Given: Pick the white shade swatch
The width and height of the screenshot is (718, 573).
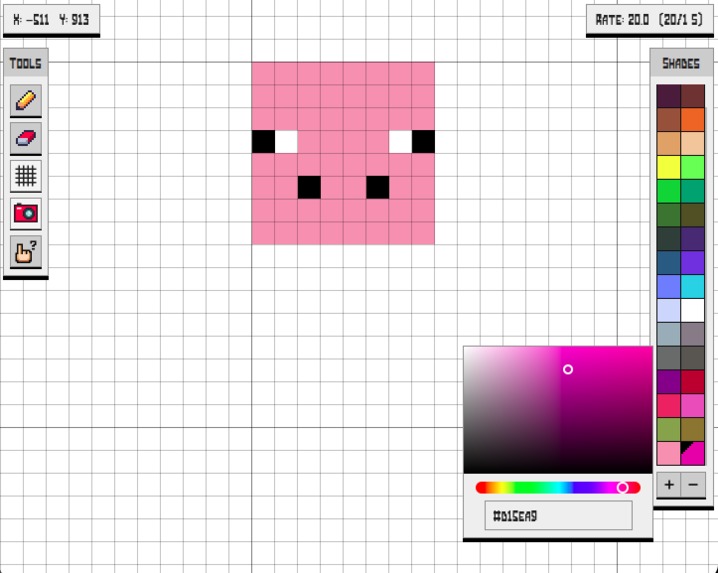Looking at the screenshot, I should click(693, 310).
